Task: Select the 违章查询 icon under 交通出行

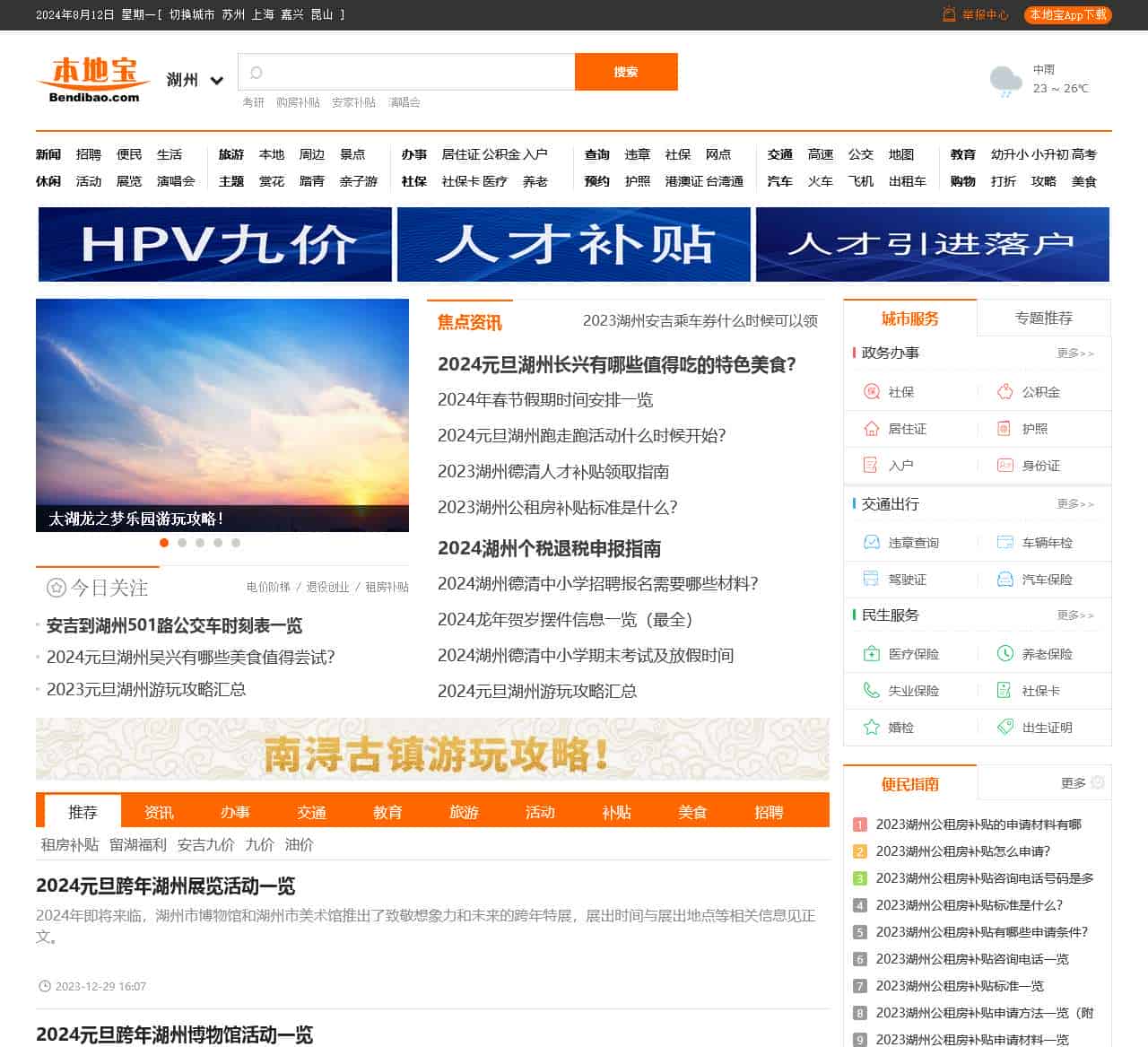Action: click(x=870, y=542)
